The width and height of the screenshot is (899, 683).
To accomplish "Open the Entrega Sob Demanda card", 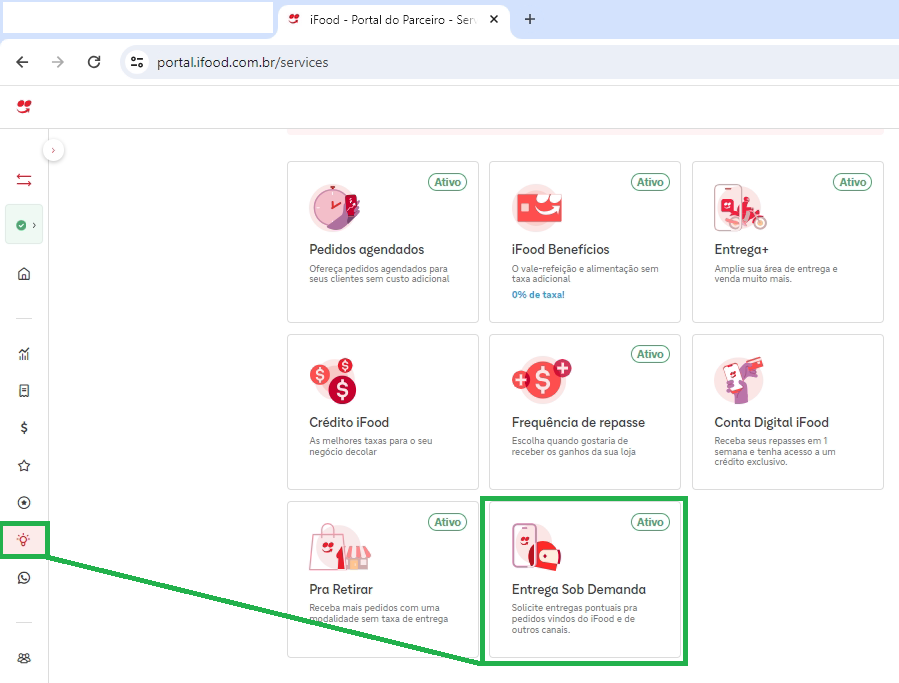I will tap(585, 579).
